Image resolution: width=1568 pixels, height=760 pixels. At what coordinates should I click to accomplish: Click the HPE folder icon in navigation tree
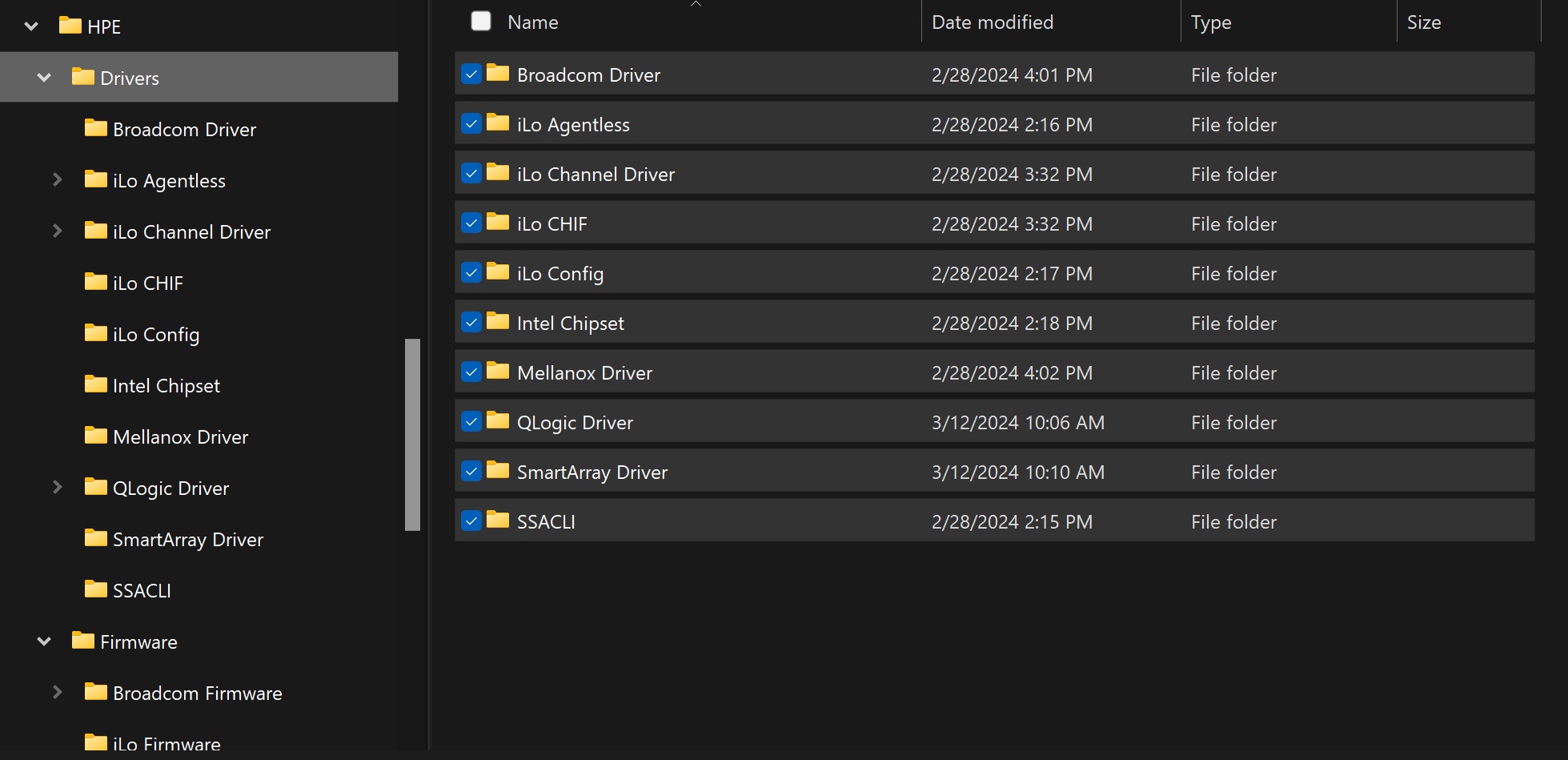pos(70,25)
